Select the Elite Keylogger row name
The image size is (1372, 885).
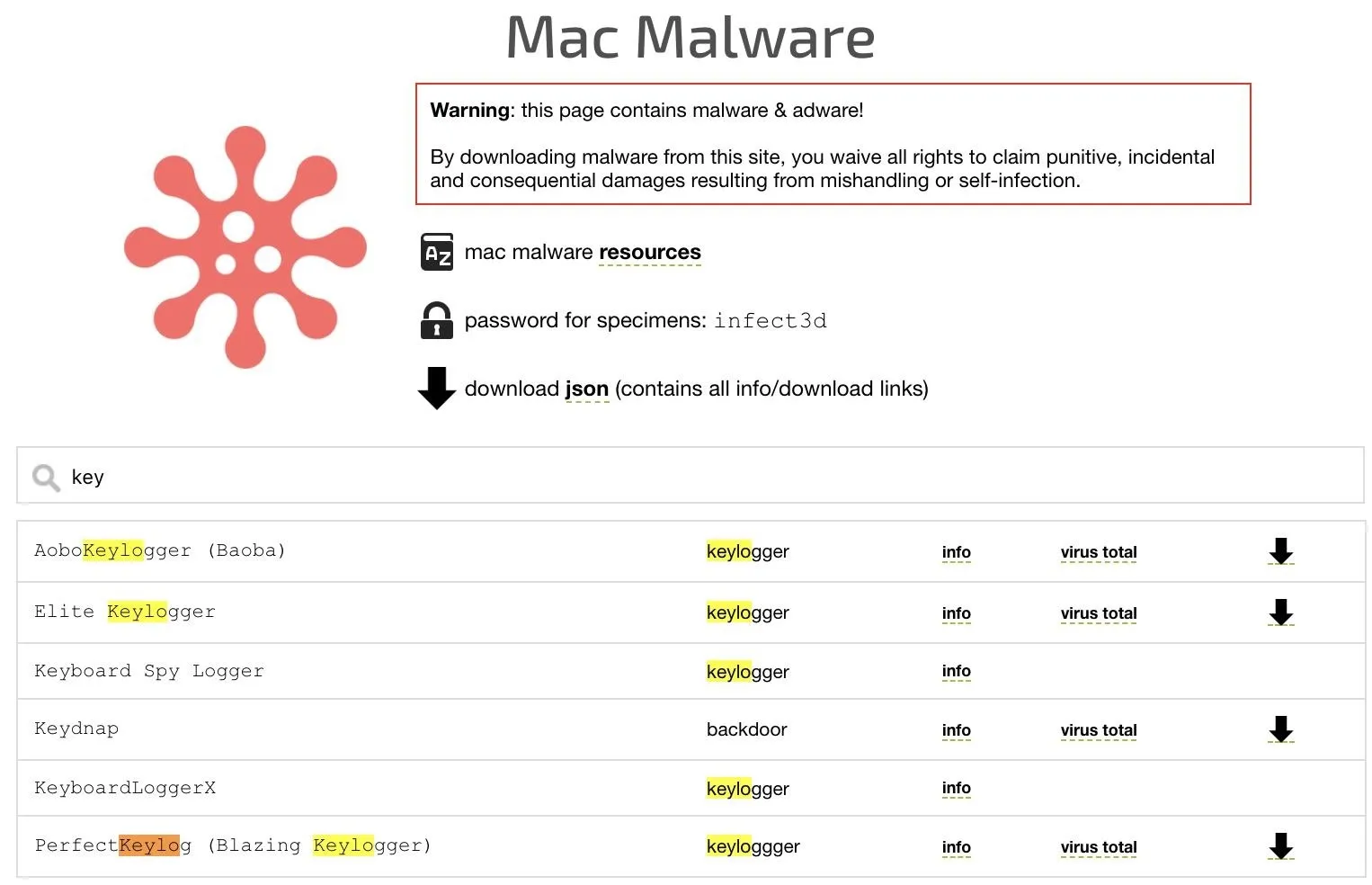[x=125, y=612]
